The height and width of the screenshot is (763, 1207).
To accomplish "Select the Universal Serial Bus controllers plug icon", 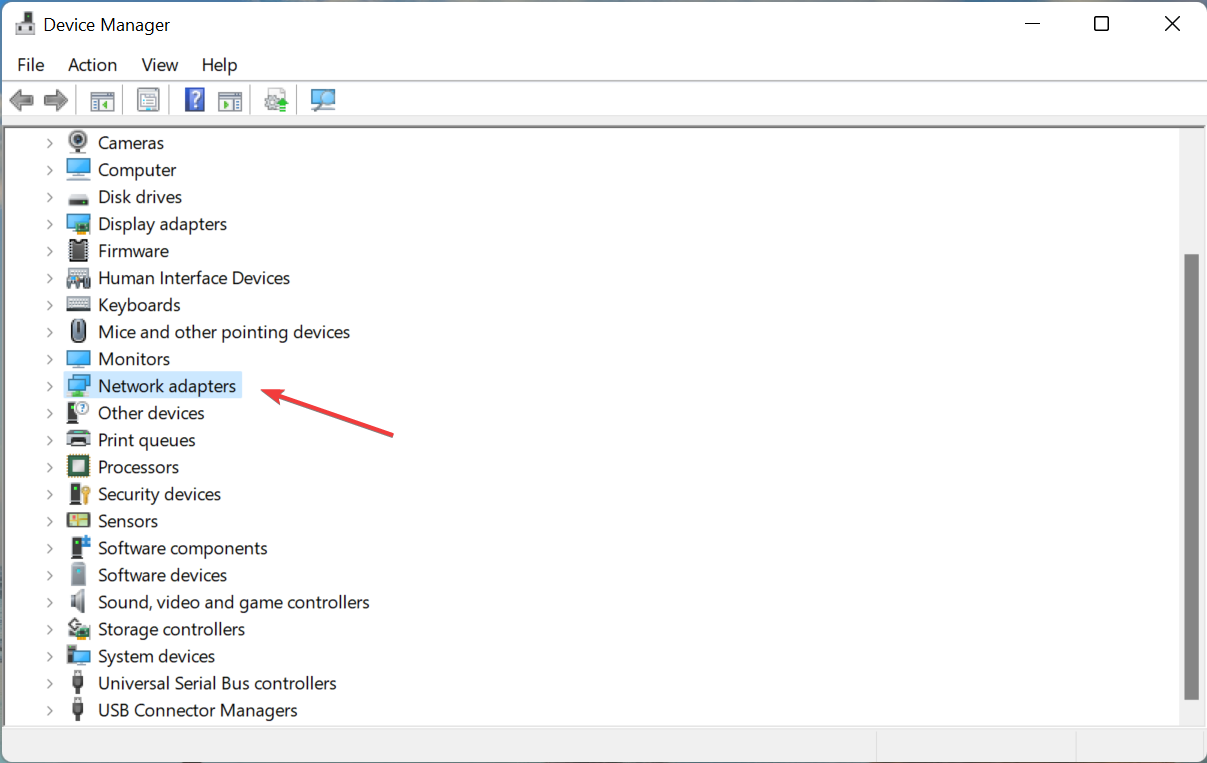I will (x=78, y=682).
